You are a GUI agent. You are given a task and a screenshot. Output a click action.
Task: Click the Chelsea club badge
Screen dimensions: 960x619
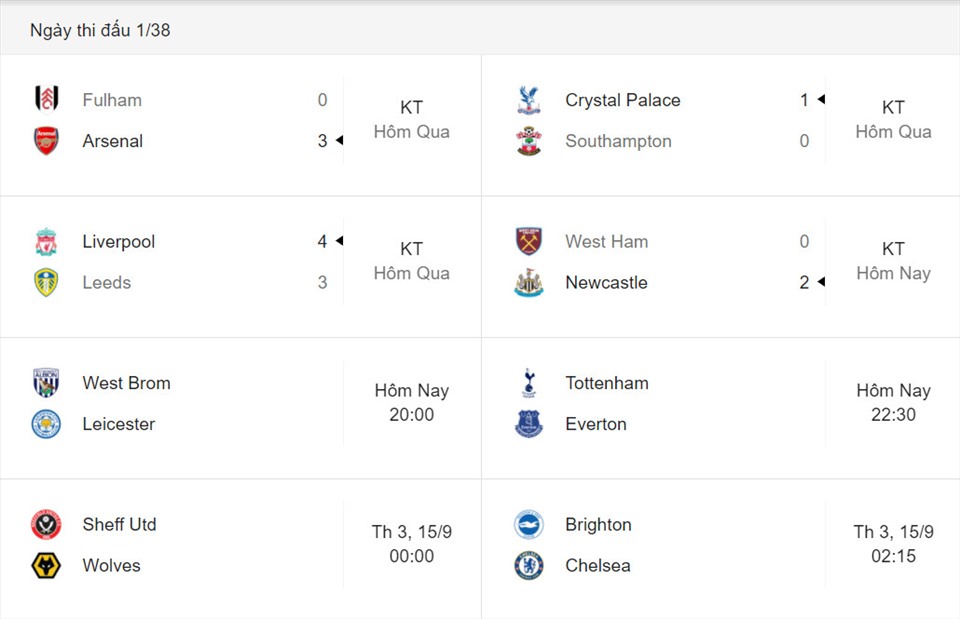(528, 565)
